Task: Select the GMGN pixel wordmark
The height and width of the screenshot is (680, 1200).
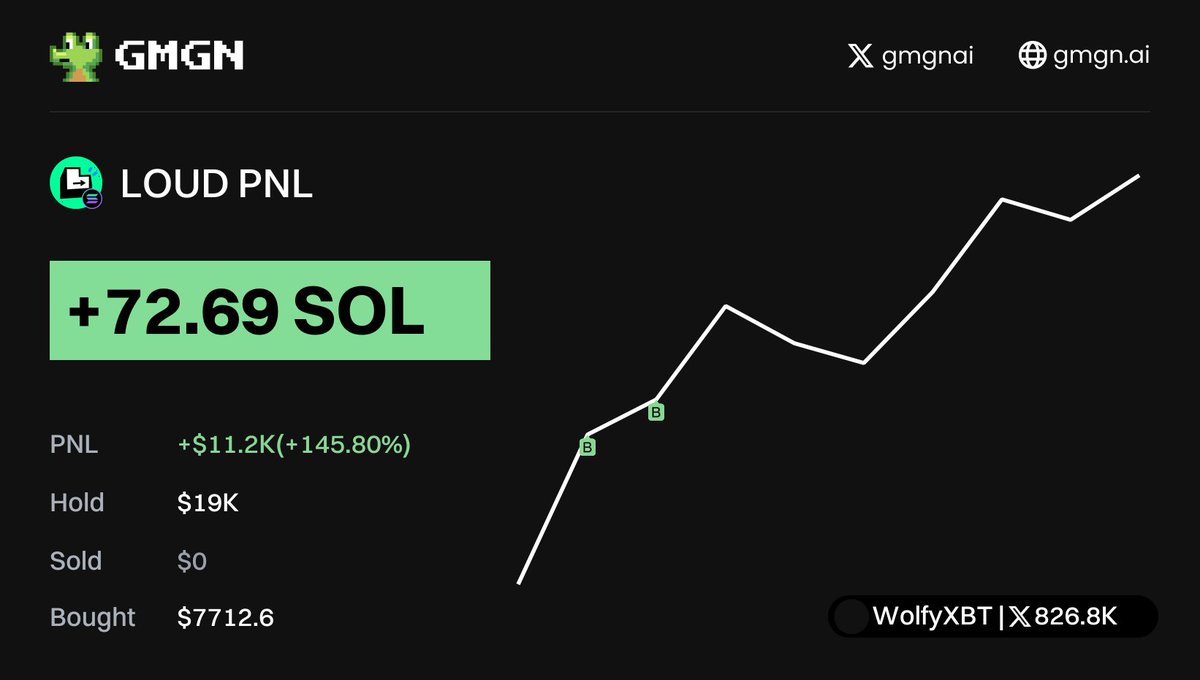Action: [x=180, y=56]
